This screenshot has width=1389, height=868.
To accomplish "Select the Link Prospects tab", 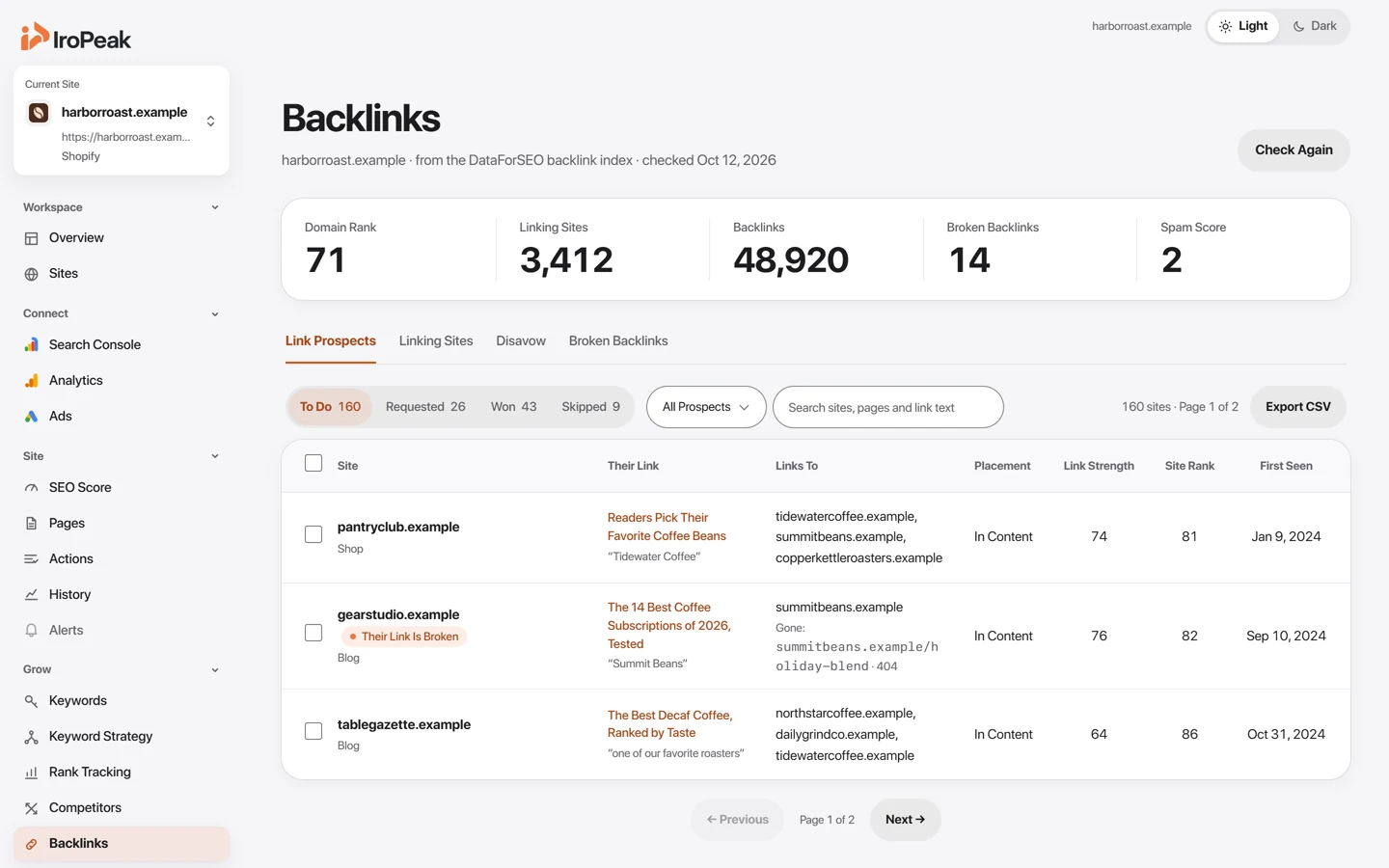I will (331, 341).
